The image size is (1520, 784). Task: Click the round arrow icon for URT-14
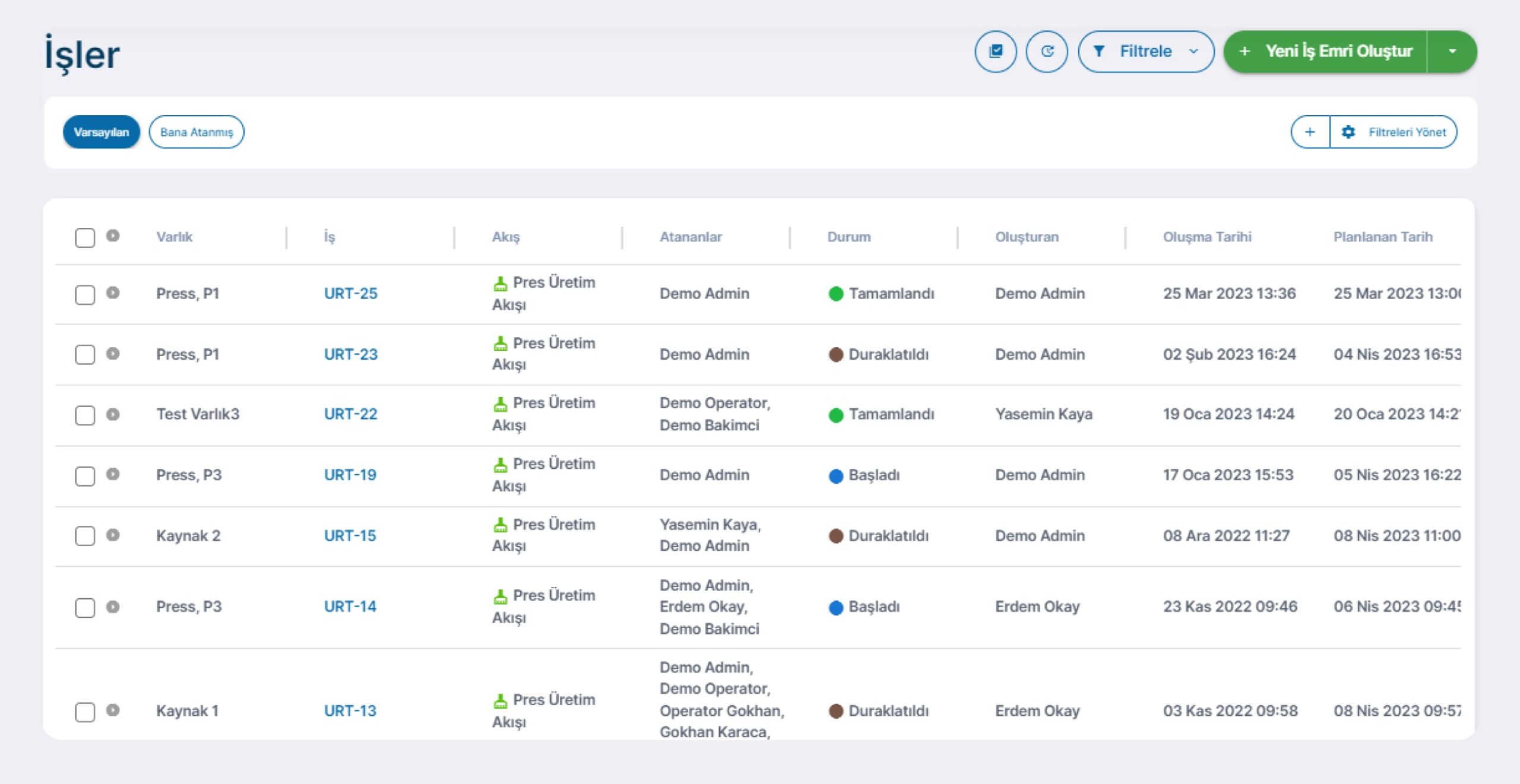click(x=113, y=607)
